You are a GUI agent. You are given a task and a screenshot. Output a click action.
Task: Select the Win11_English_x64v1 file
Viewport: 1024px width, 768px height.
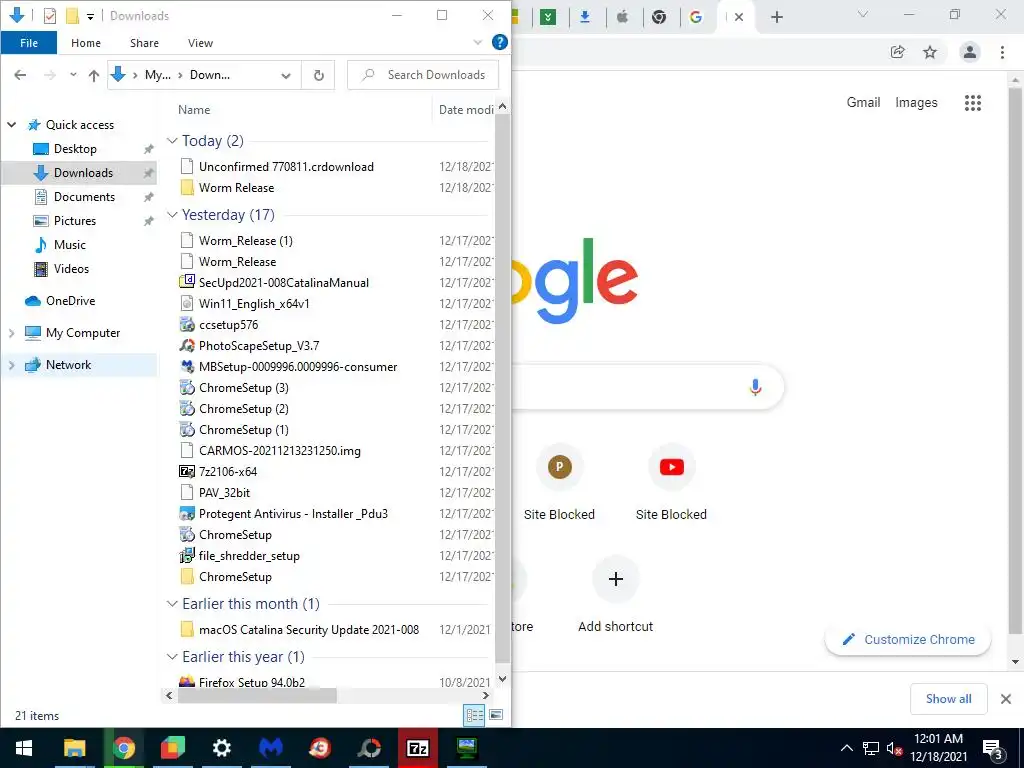tap(254, 304)
